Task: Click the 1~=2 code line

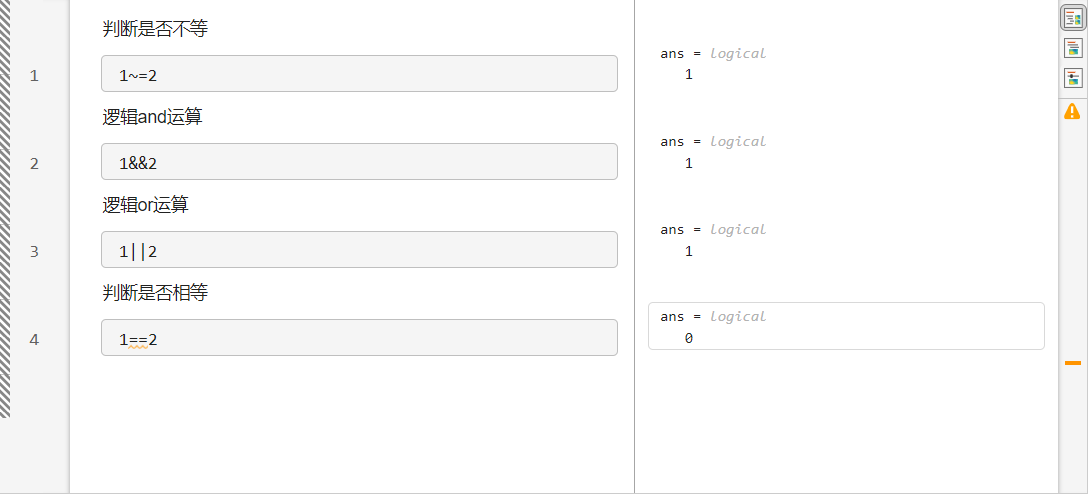Action: 358,75
